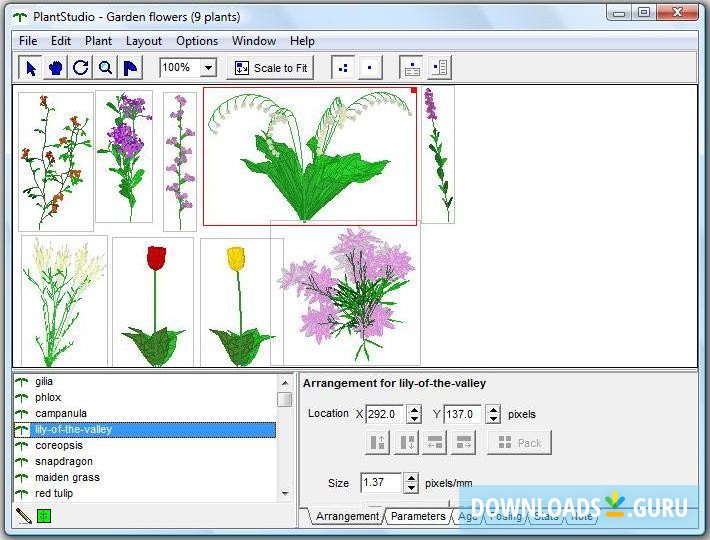Open the Help menu
The width and height of the screenshot is (710, 540).
pos(302,41)
